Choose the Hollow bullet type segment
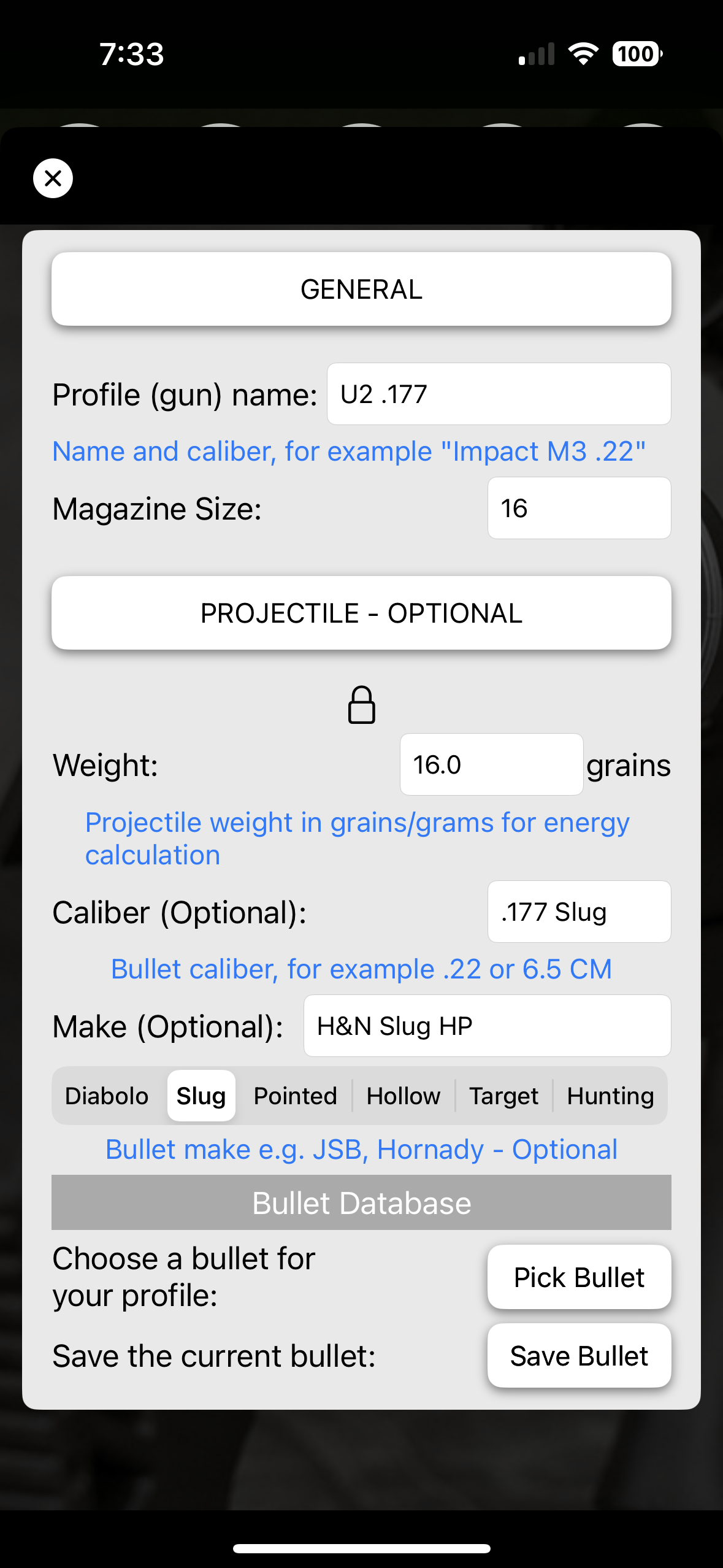Screen dimensions: 723x1568 point(404,1096)
